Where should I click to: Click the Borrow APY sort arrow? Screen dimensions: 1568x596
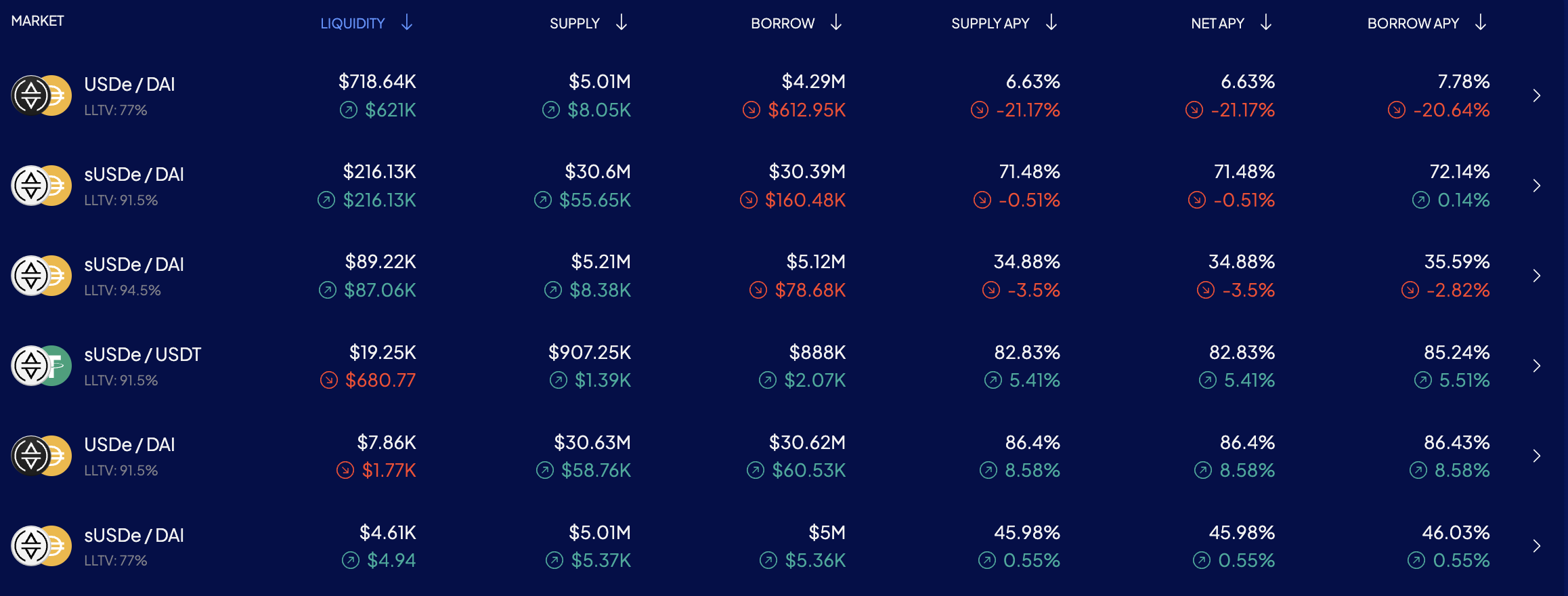1481,23
